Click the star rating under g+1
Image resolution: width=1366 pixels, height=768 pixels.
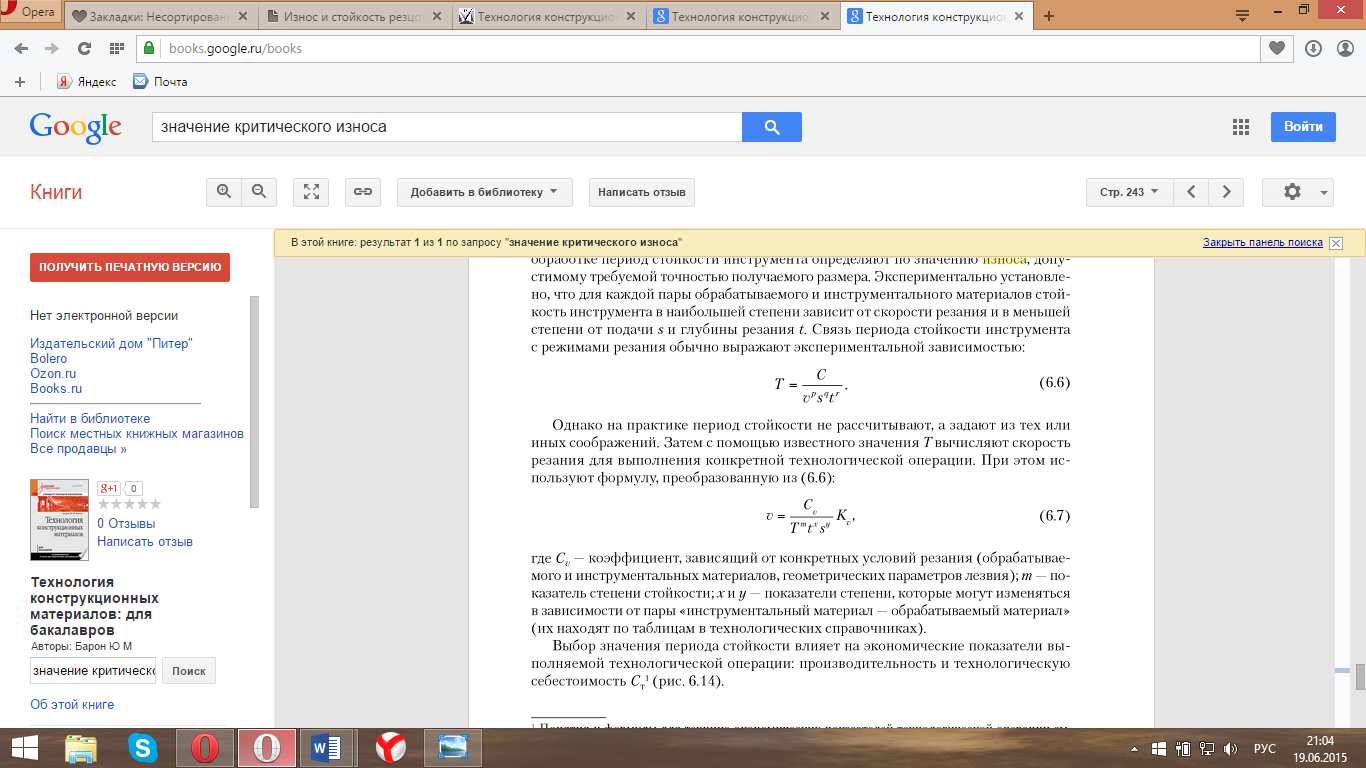129,504
